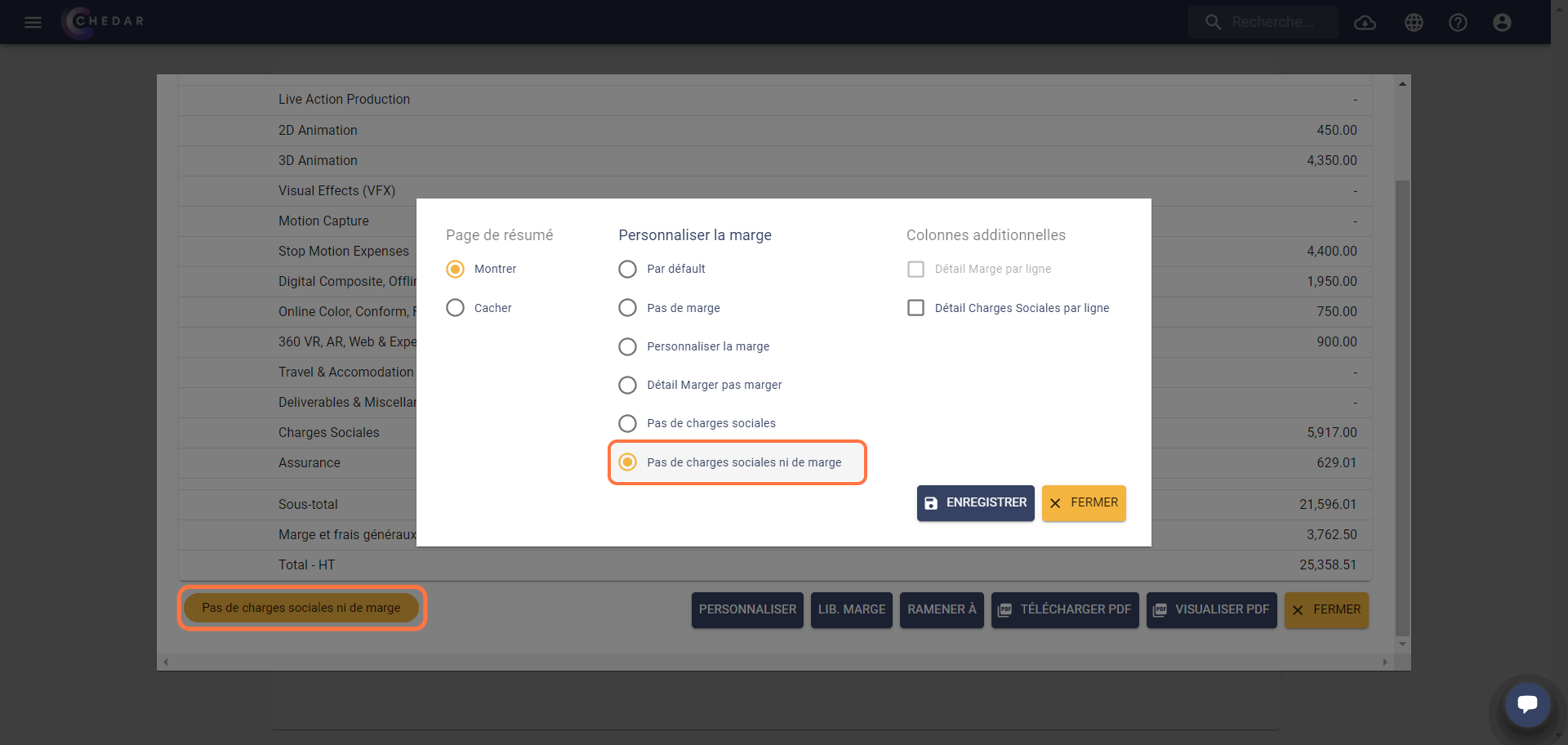Open the cloud download icon

pyautogui.click(x=1365, y=22)
